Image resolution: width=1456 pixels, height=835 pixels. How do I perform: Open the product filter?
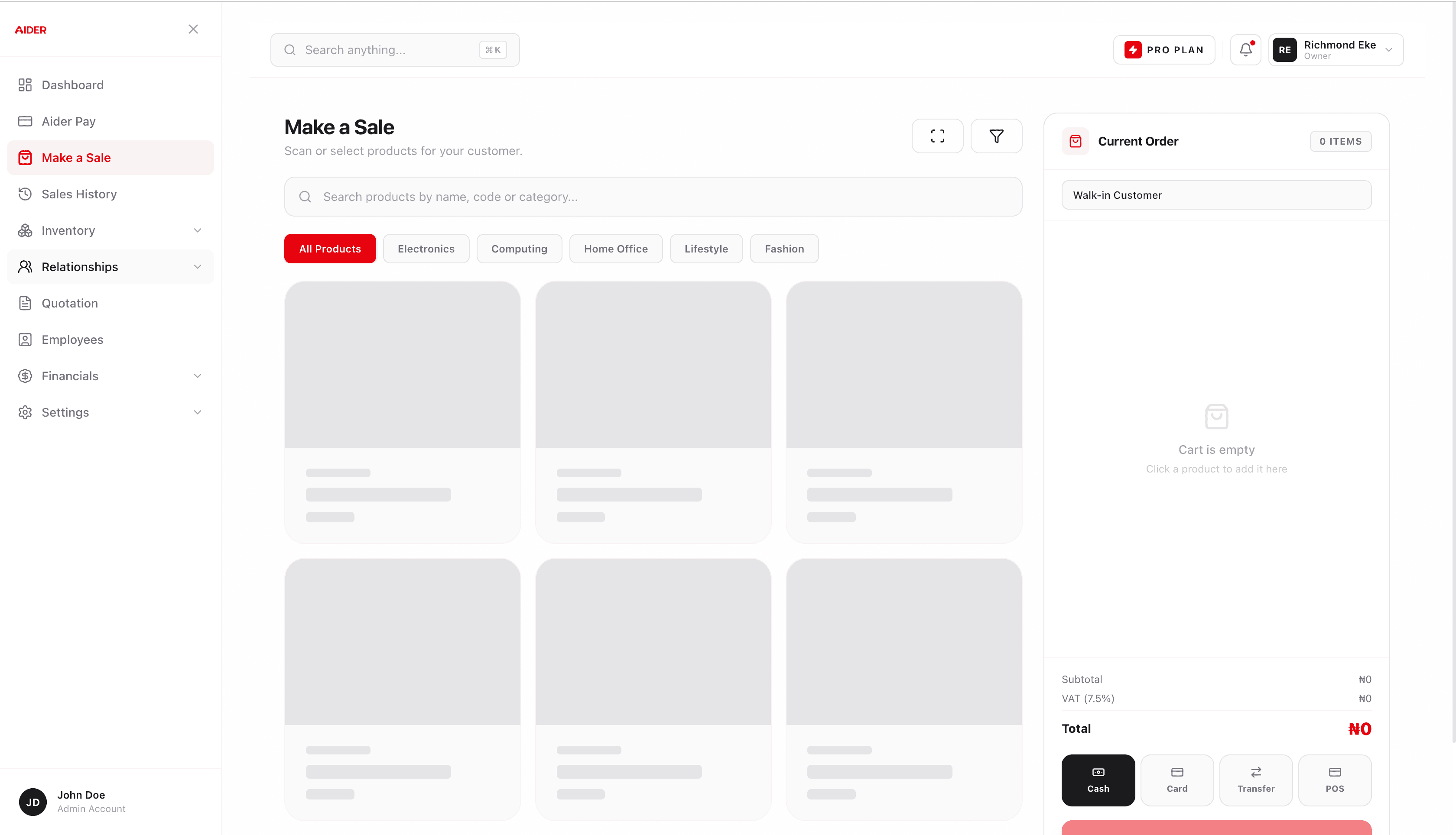tap(997, 136)
